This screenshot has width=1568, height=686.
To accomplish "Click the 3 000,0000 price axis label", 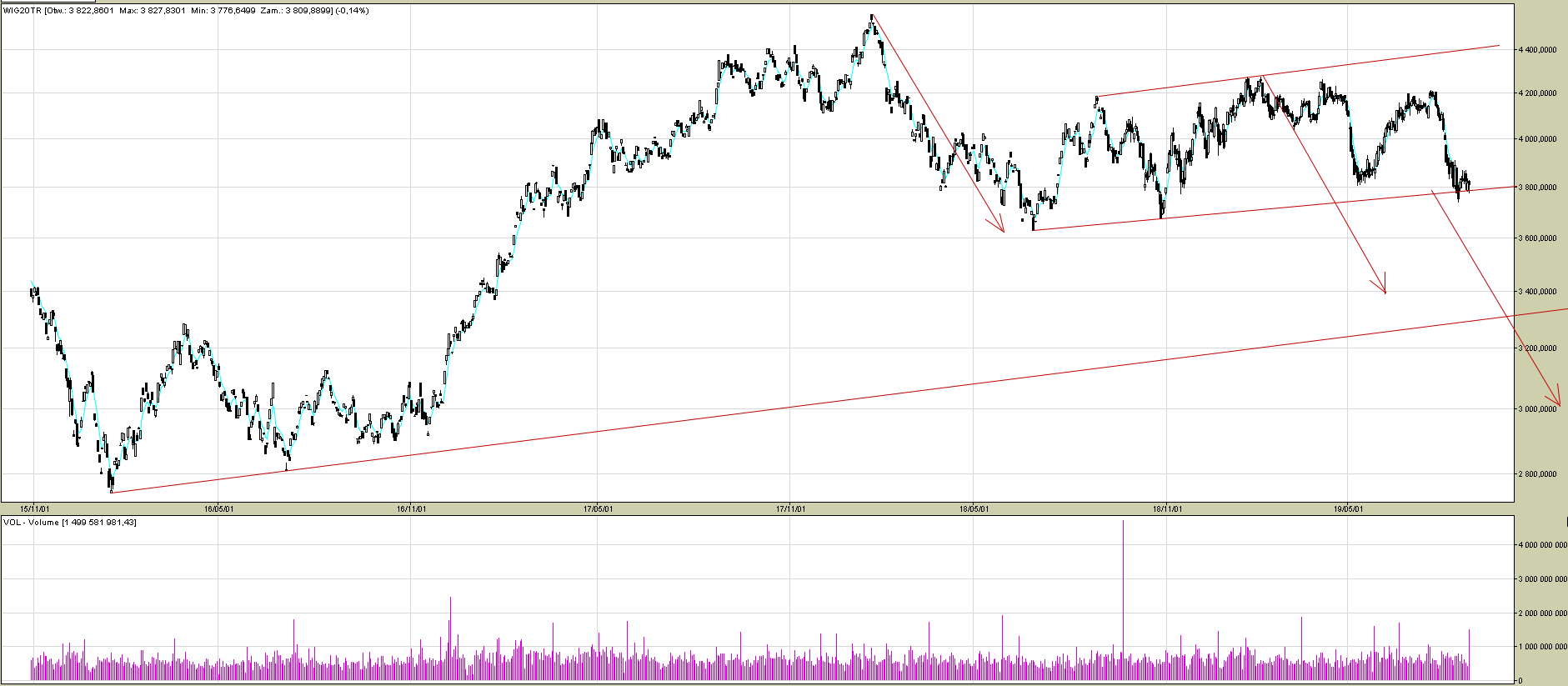I will tap(1537, 409).
